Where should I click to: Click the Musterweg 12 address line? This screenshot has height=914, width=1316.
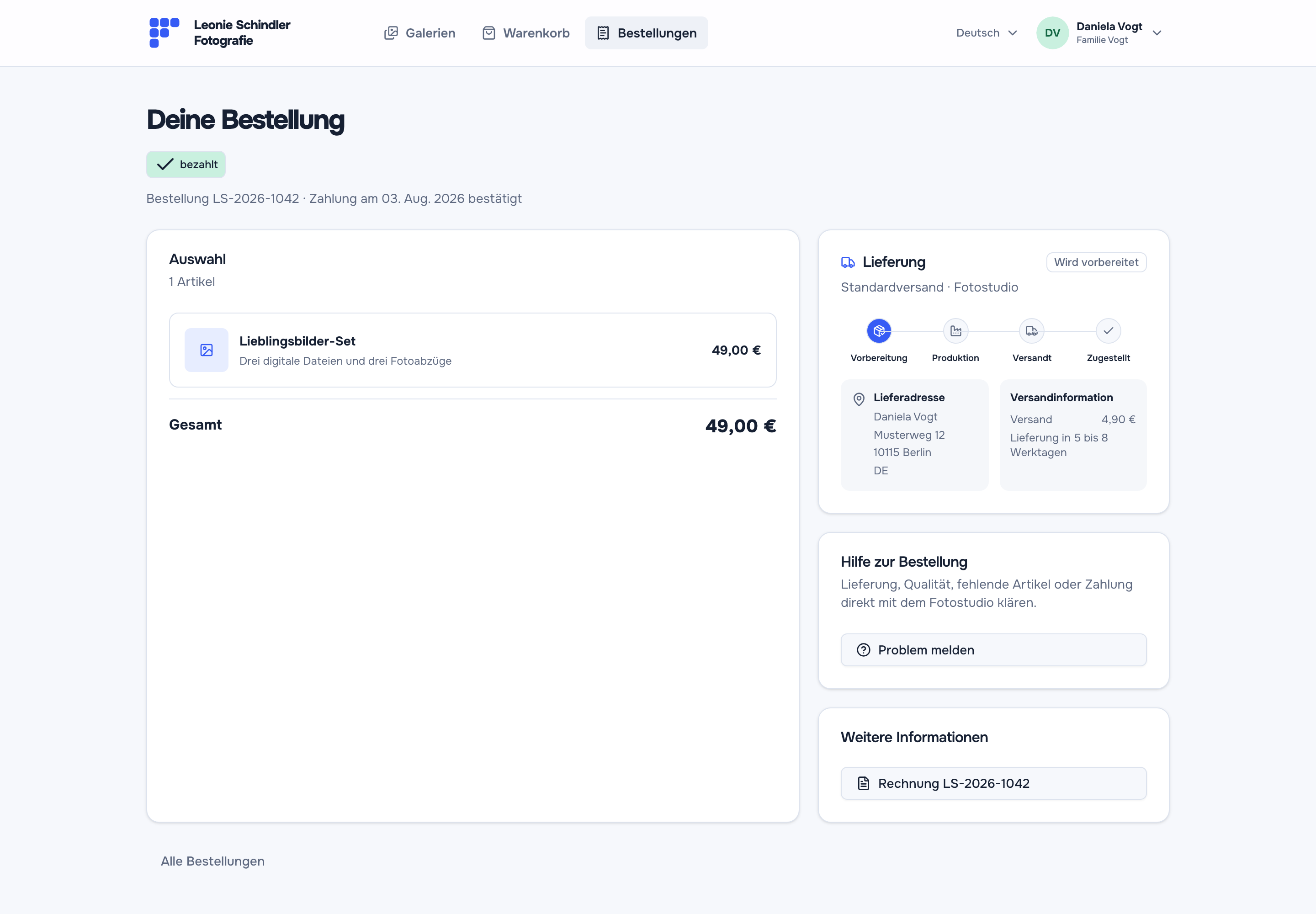click(909, 435)
